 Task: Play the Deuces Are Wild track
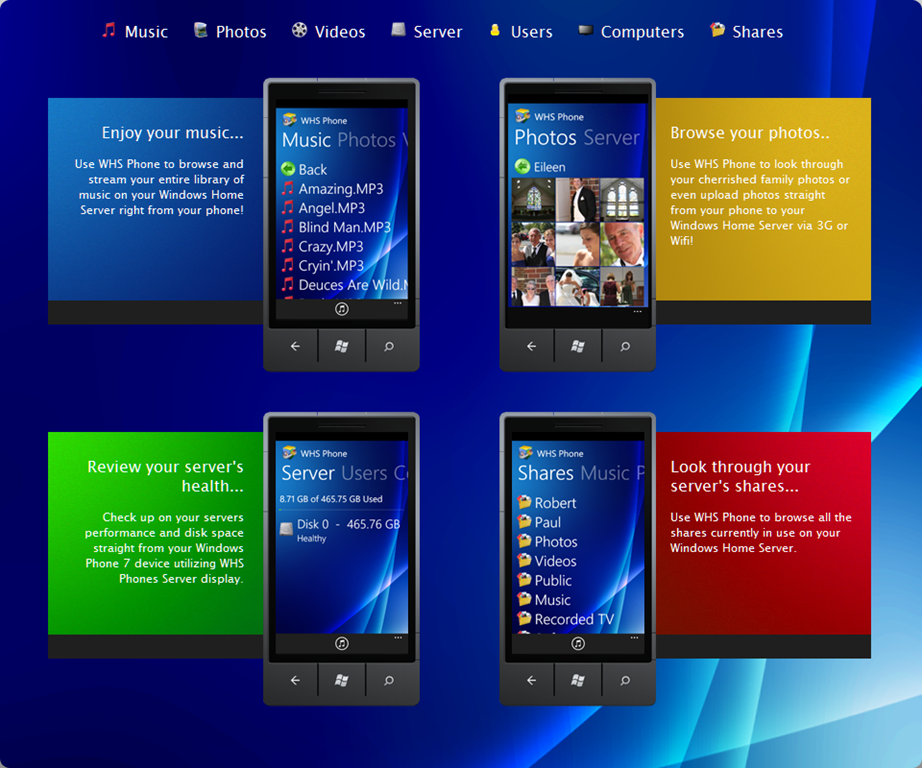point(344,285)
